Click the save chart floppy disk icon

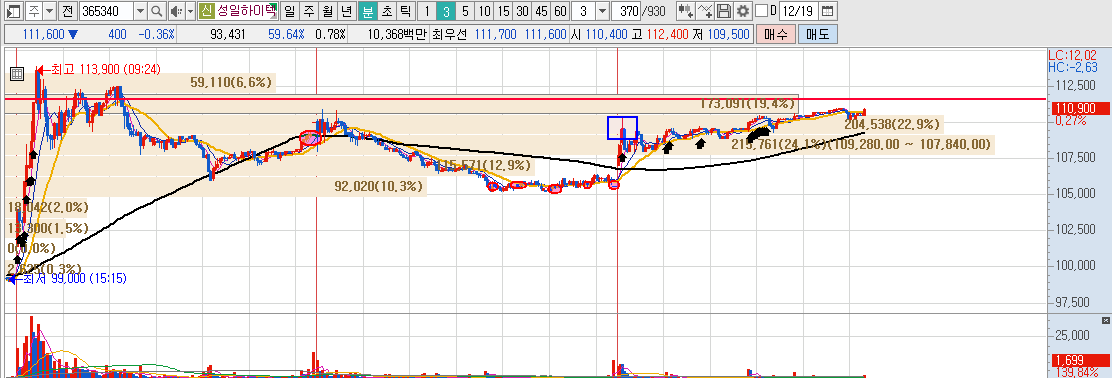pyautogui.click(x=723, y=11)
